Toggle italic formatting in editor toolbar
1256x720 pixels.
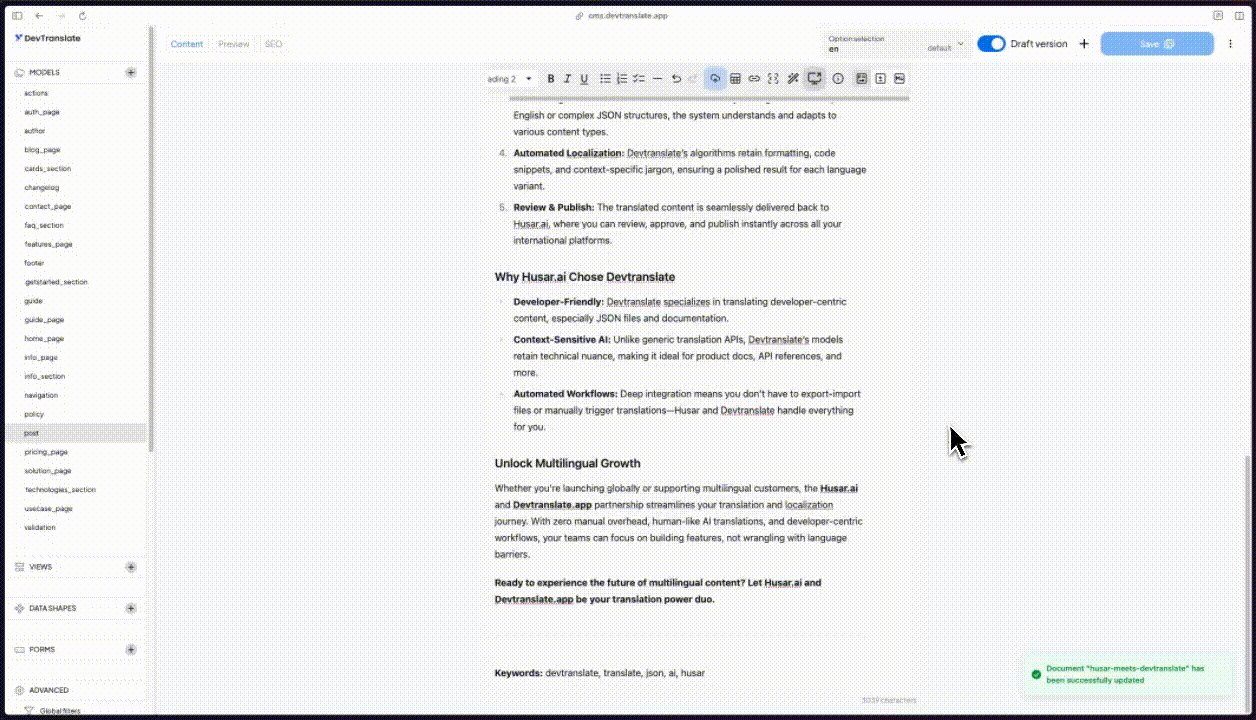tap(567, 79)
